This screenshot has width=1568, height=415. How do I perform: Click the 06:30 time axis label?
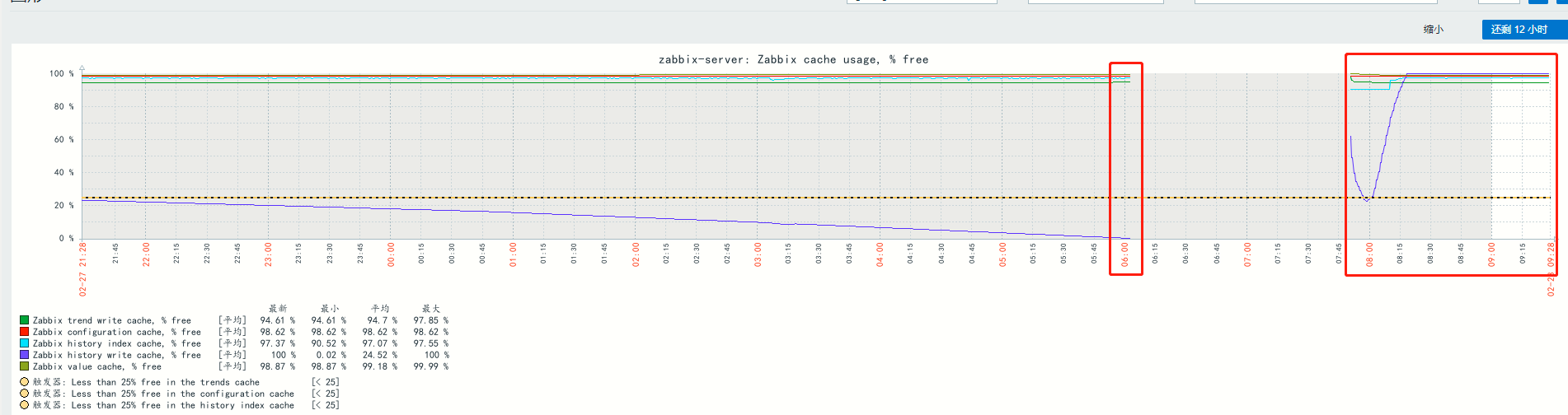(1185, 253)
